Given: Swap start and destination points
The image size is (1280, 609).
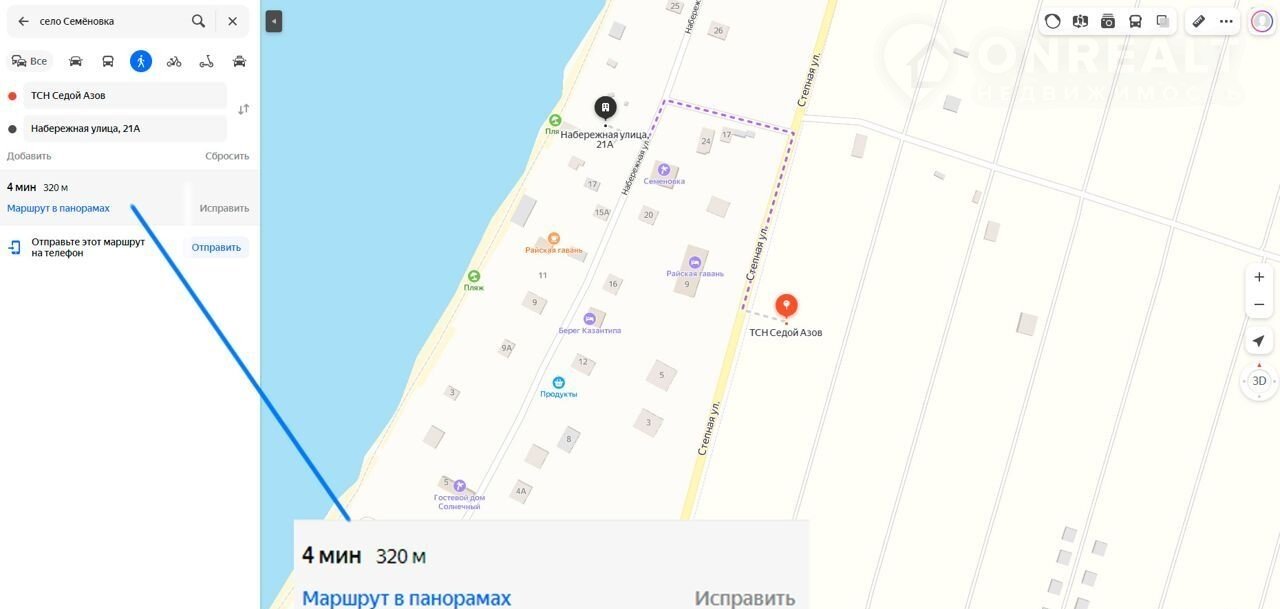Looking at the screenshot, I should 243,109.
